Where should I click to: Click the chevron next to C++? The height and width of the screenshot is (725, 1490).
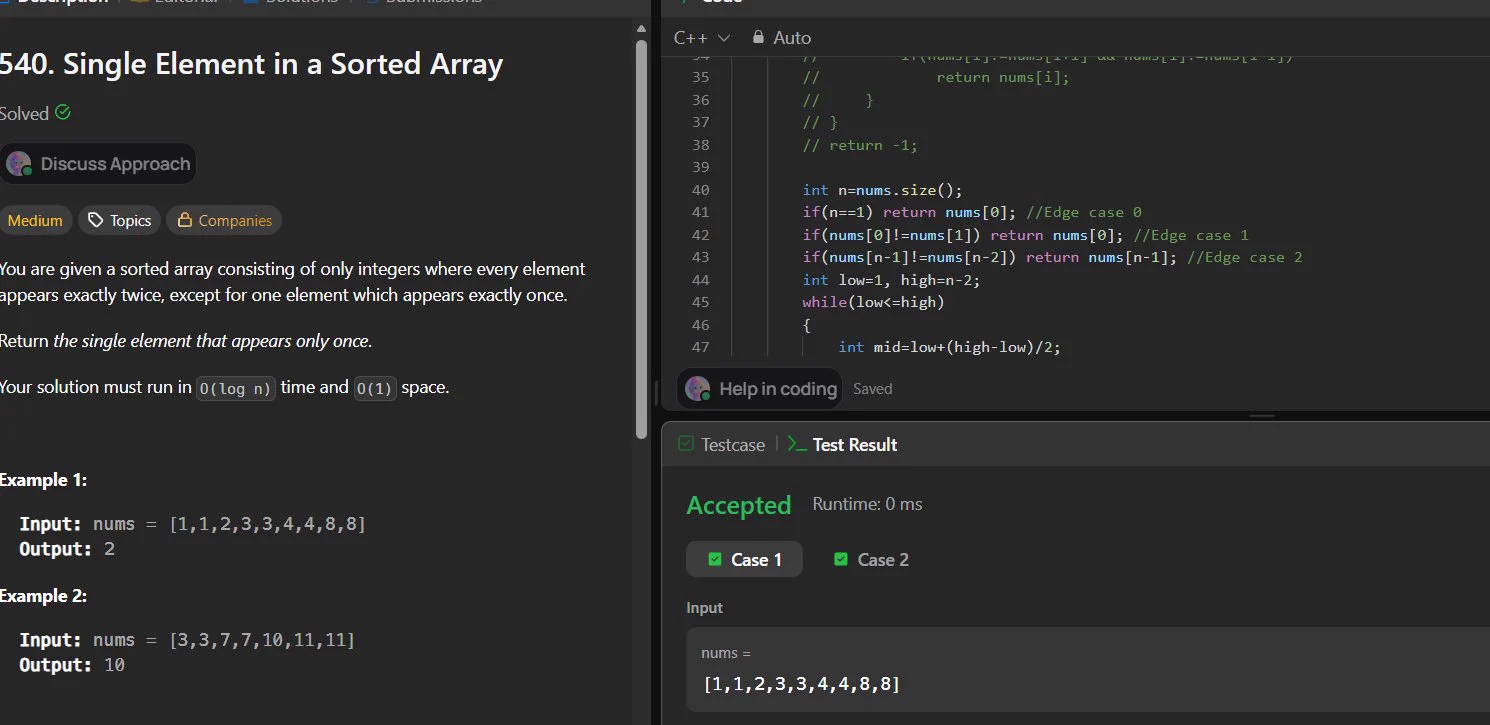tap(724, 37)
